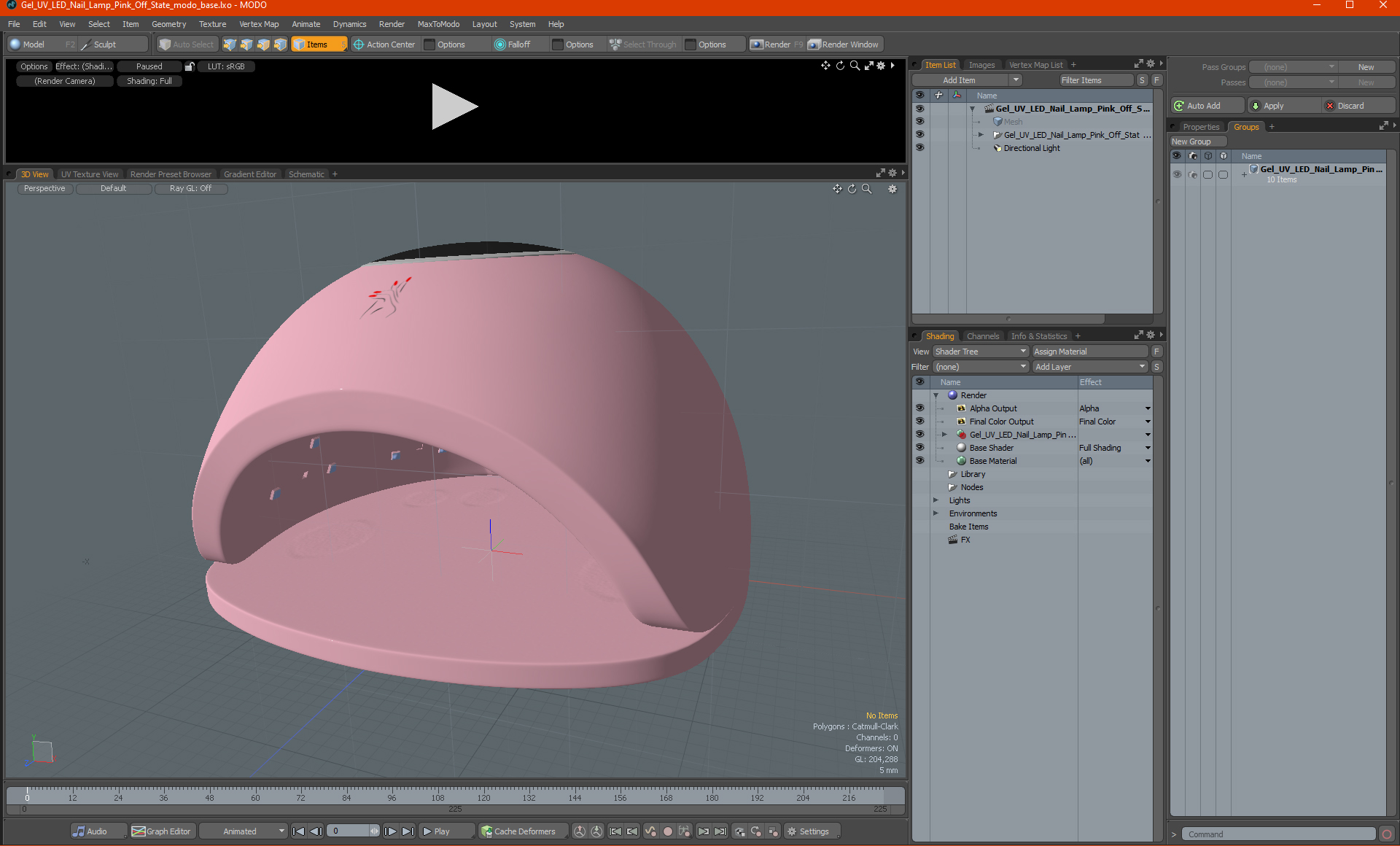Viewport: 1400px width, 846px height.
Task: Open 3D viewport settings gear
Action: pos(892,189)
